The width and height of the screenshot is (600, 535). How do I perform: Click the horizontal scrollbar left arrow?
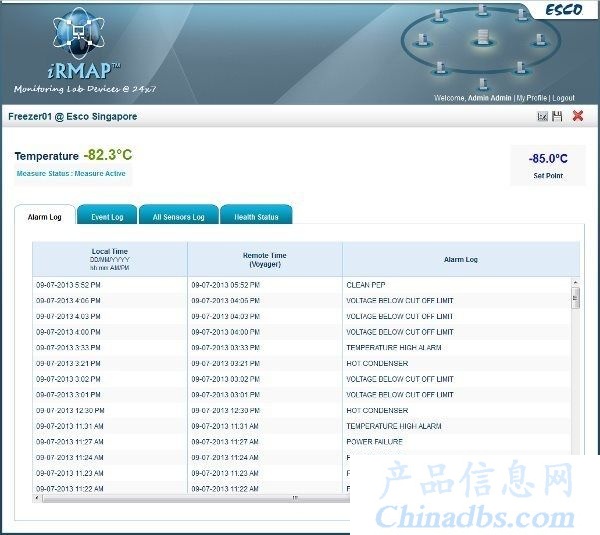click(37, 498)
